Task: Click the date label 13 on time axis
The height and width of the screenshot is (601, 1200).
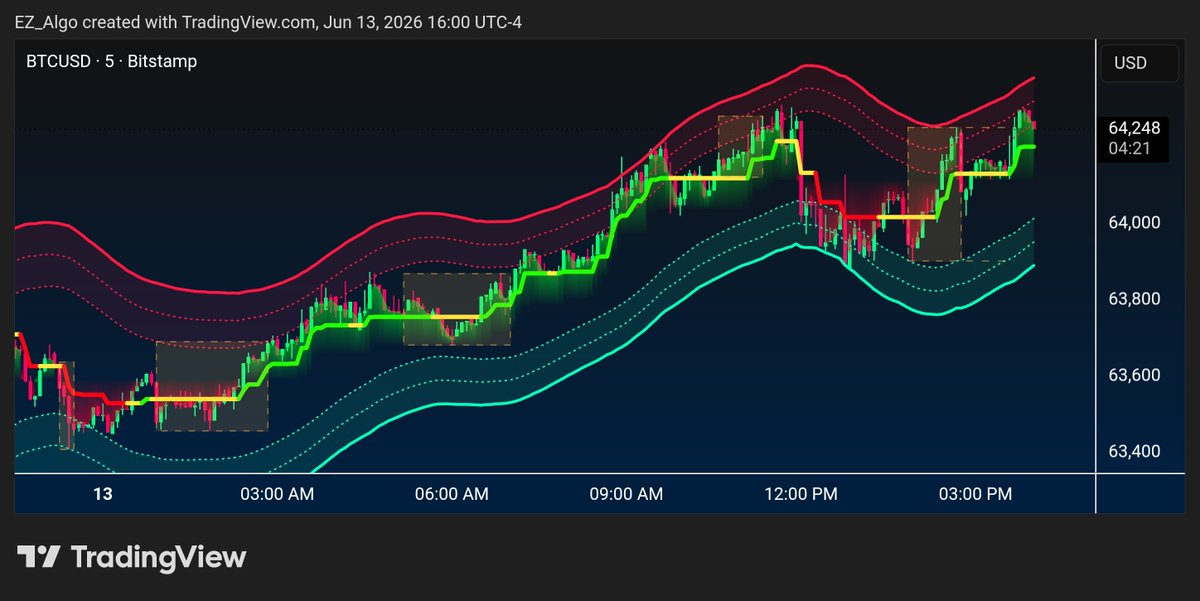Action: [102, 494]
